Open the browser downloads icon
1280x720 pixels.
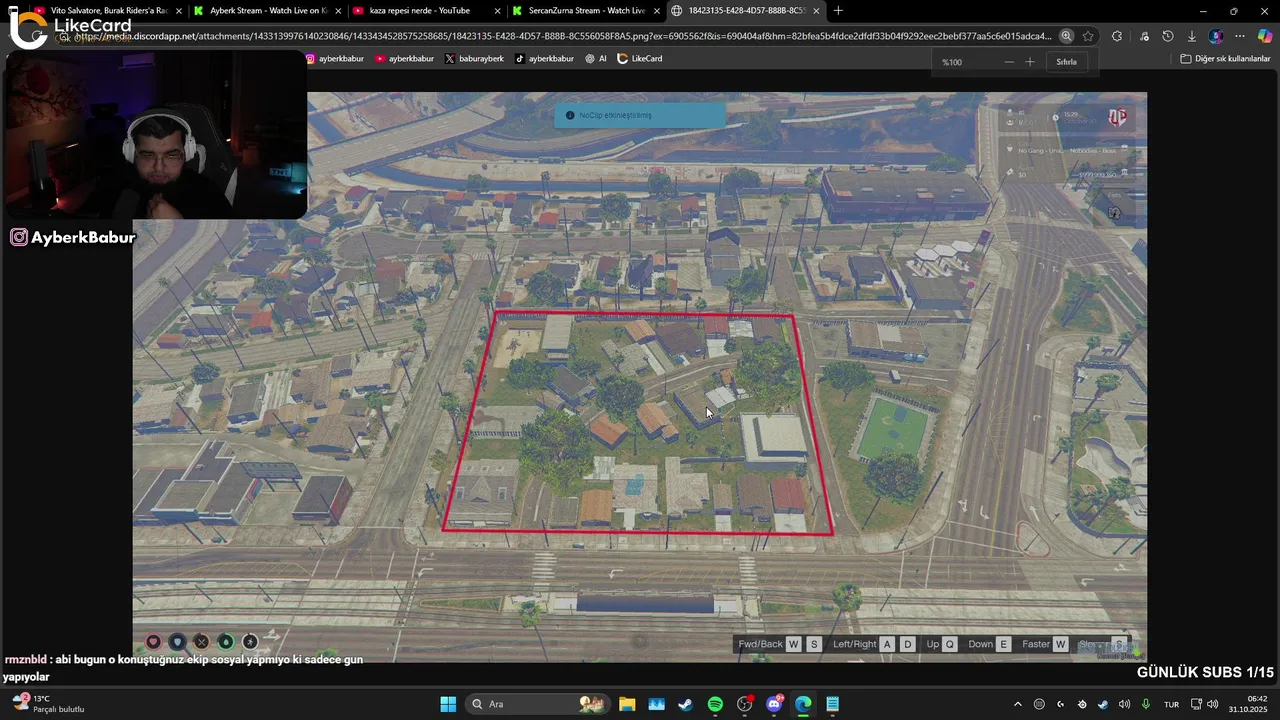pos(1191,36)
